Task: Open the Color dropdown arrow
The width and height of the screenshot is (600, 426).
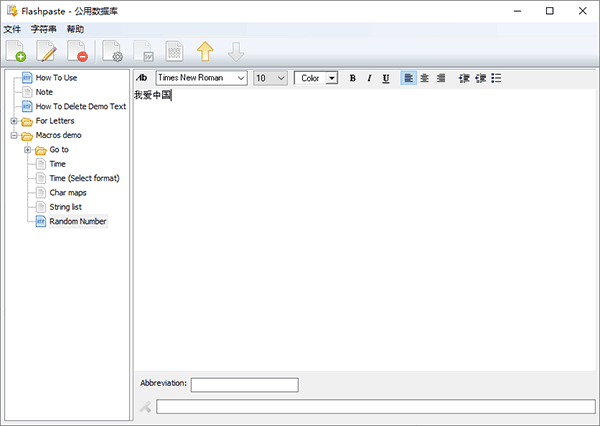Action: 332,78
